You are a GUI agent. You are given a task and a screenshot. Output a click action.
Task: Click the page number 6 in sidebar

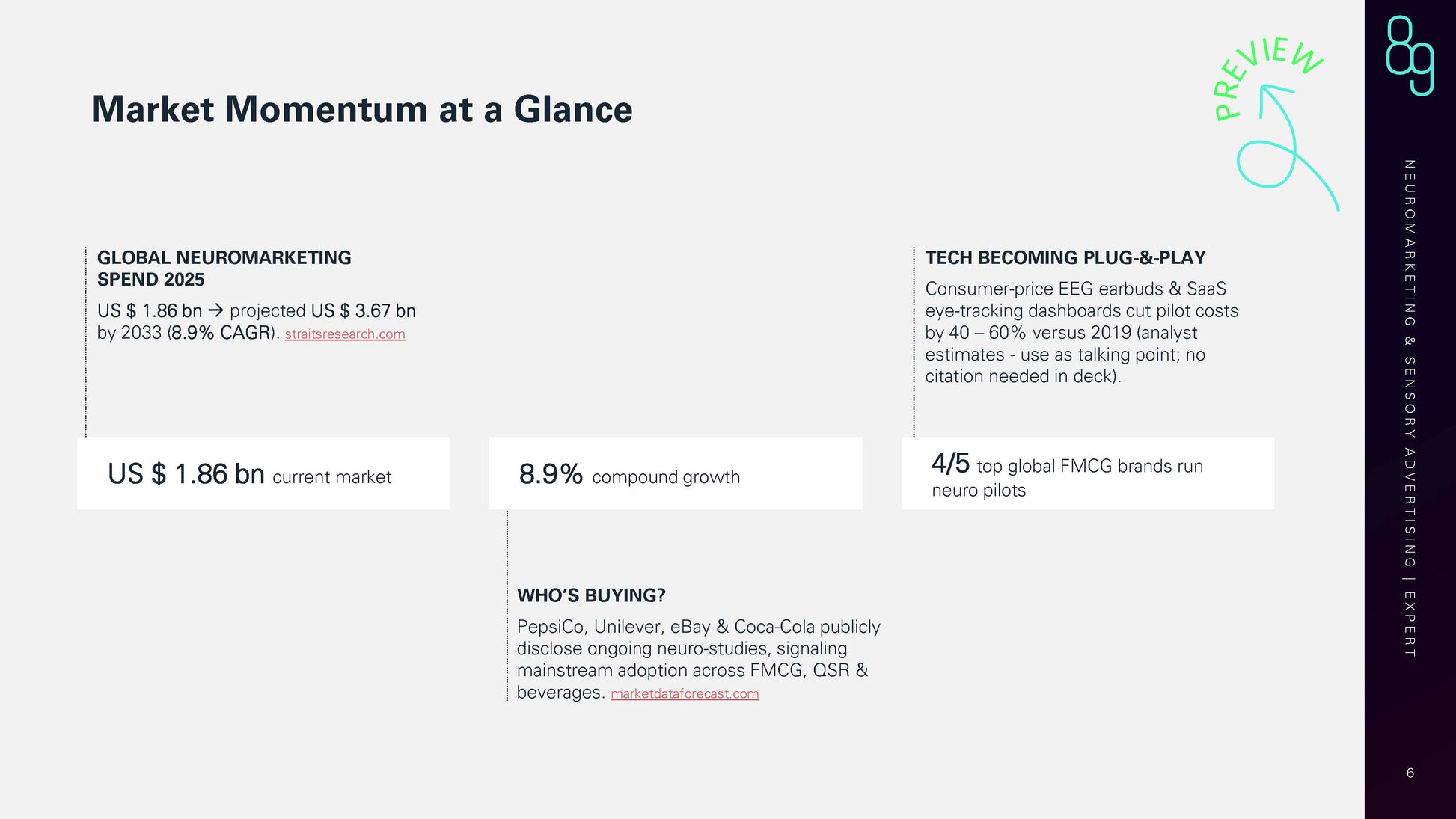tap(1410, 773)
